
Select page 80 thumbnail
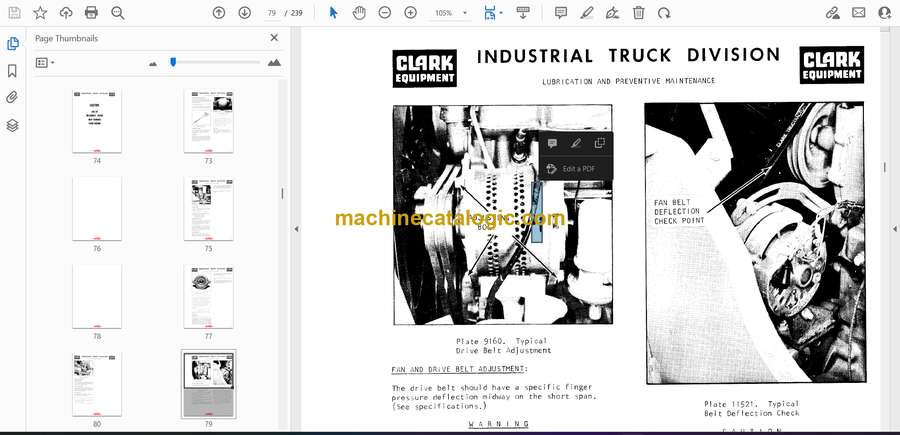coord(96,384)
